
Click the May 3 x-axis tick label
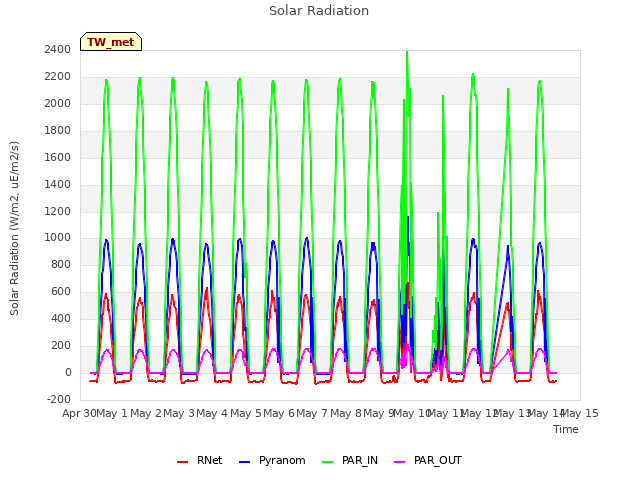coord(178,413)
